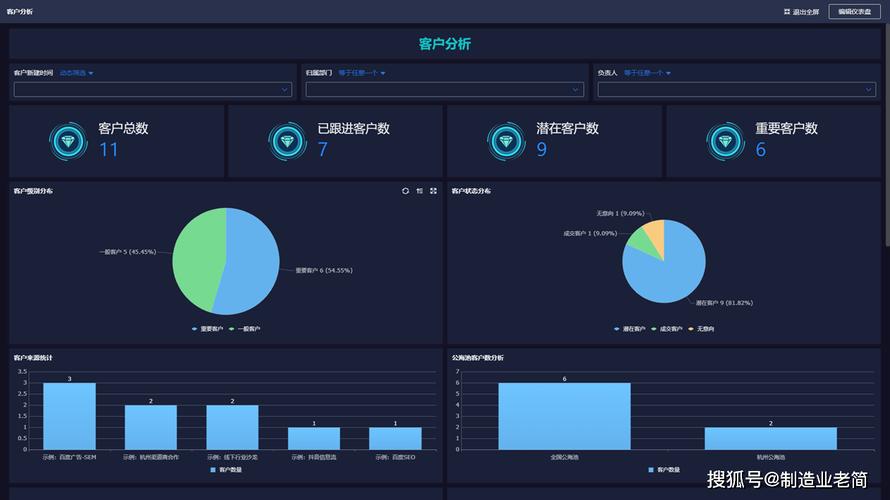Click the filter settings icon on 客户级别分布 chart
890x500 pixels.
pos(419,191)
